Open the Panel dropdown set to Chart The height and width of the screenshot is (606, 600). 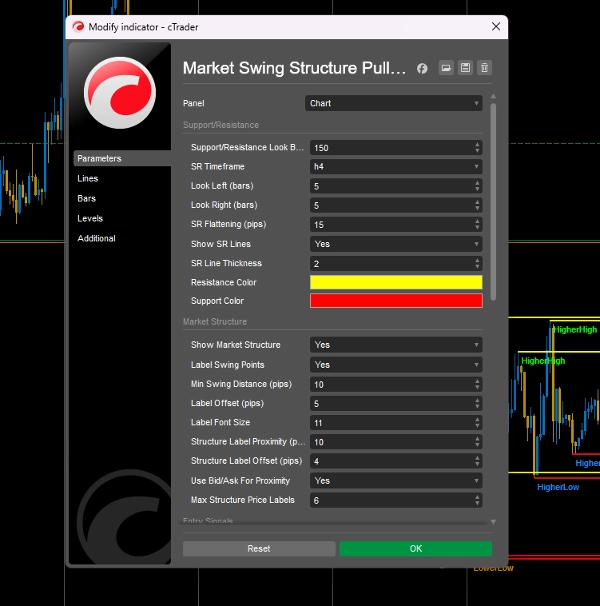click(394, 103)
